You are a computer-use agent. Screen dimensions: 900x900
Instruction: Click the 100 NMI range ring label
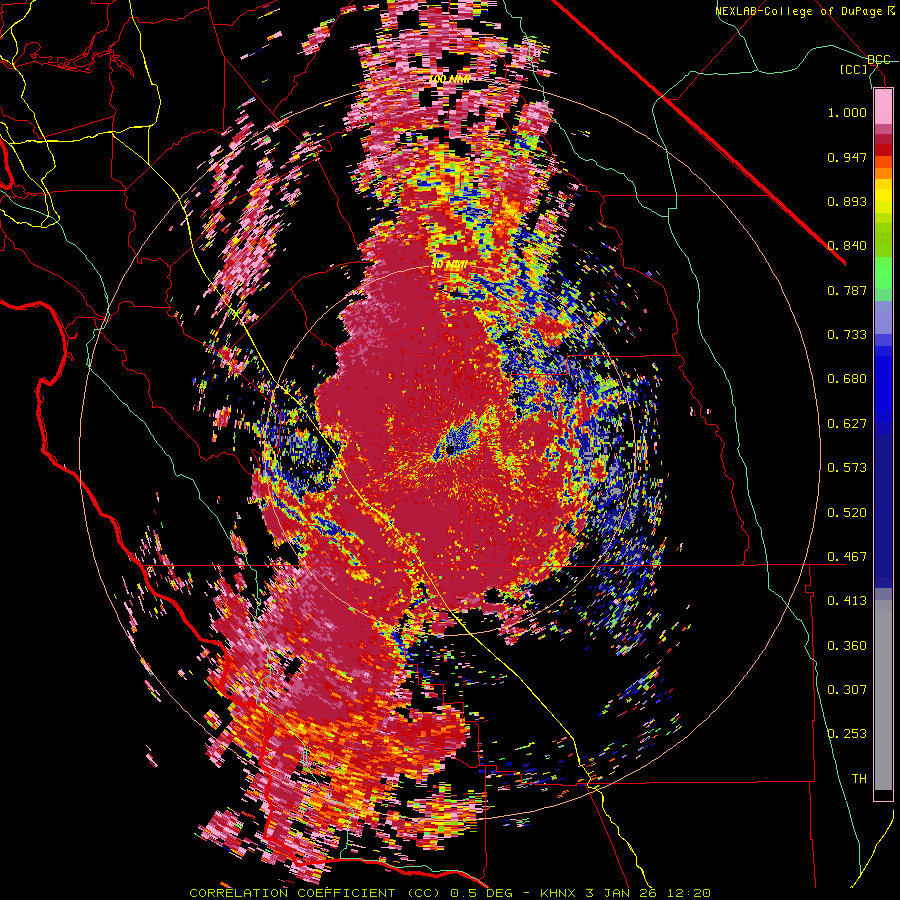[449, 79]
